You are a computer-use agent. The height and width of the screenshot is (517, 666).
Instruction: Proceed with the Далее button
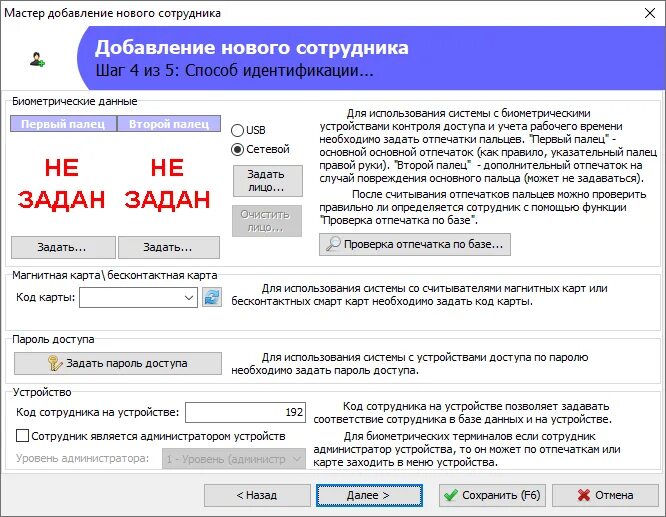[x=369, y=495]
